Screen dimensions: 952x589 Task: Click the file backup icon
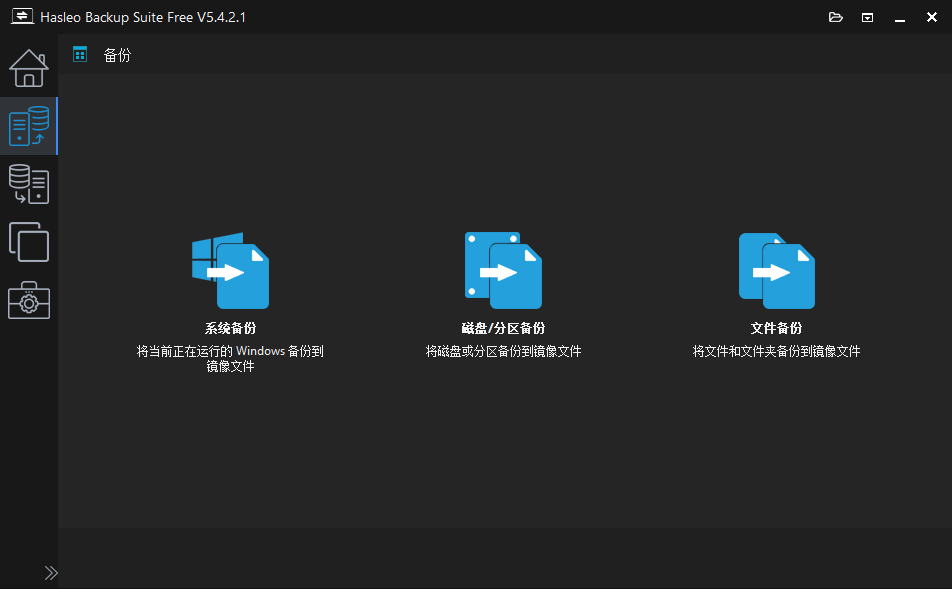[x=776, y=271]
